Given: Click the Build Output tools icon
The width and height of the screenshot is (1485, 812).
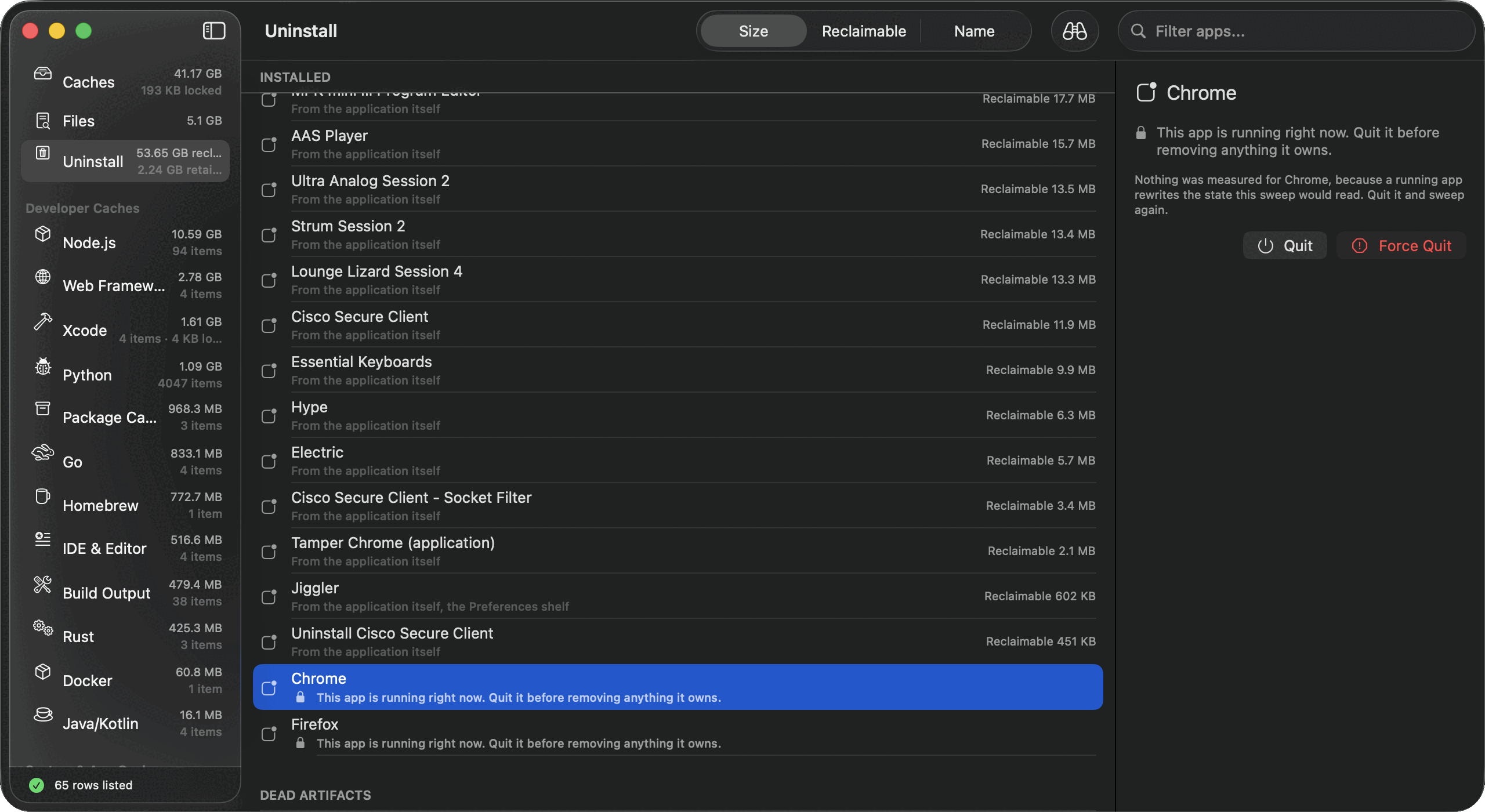Looking at the screenshot, I should click(43, 584).
